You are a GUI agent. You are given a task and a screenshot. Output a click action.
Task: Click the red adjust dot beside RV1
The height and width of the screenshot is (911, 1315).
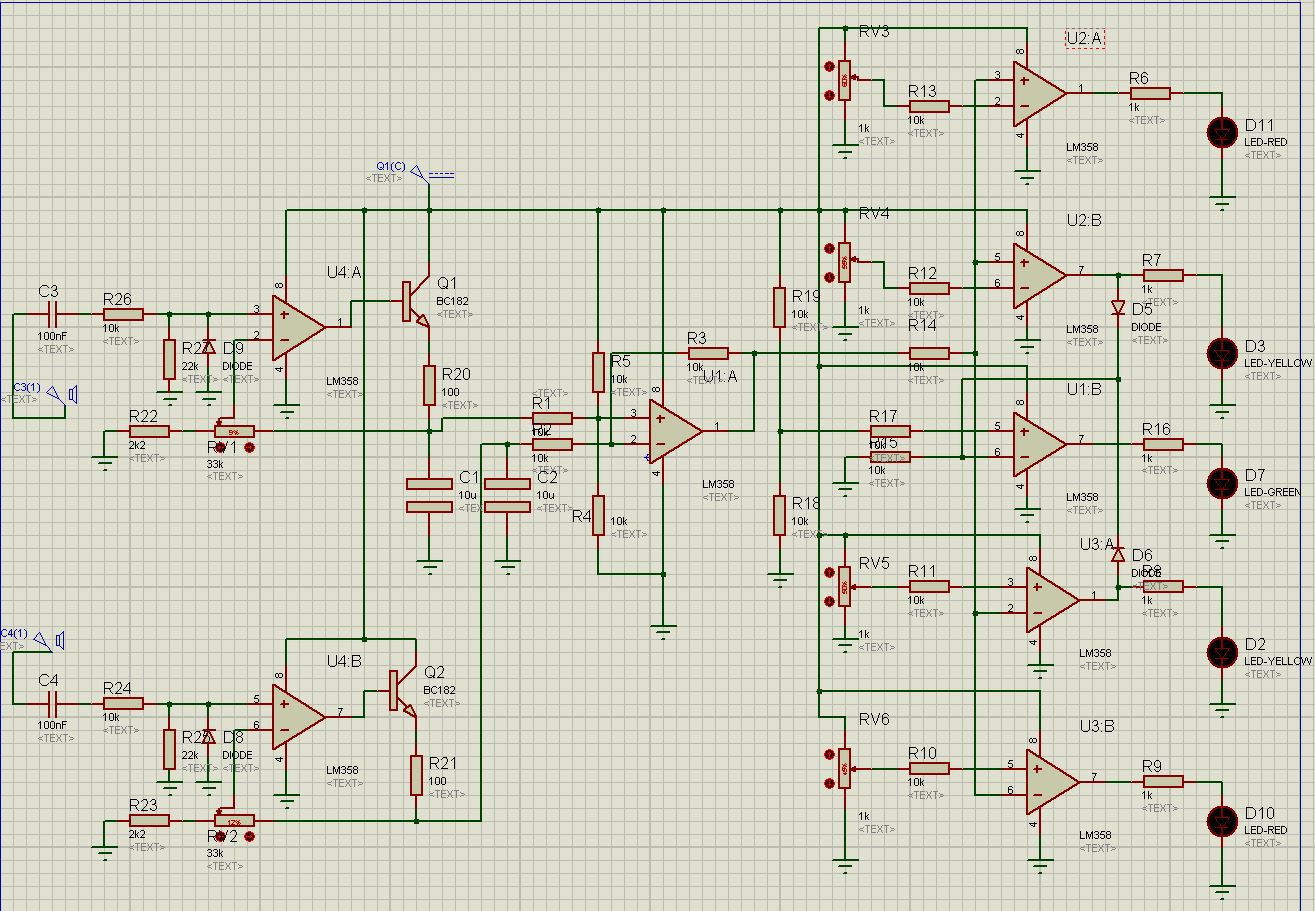(x=249, y=448)
